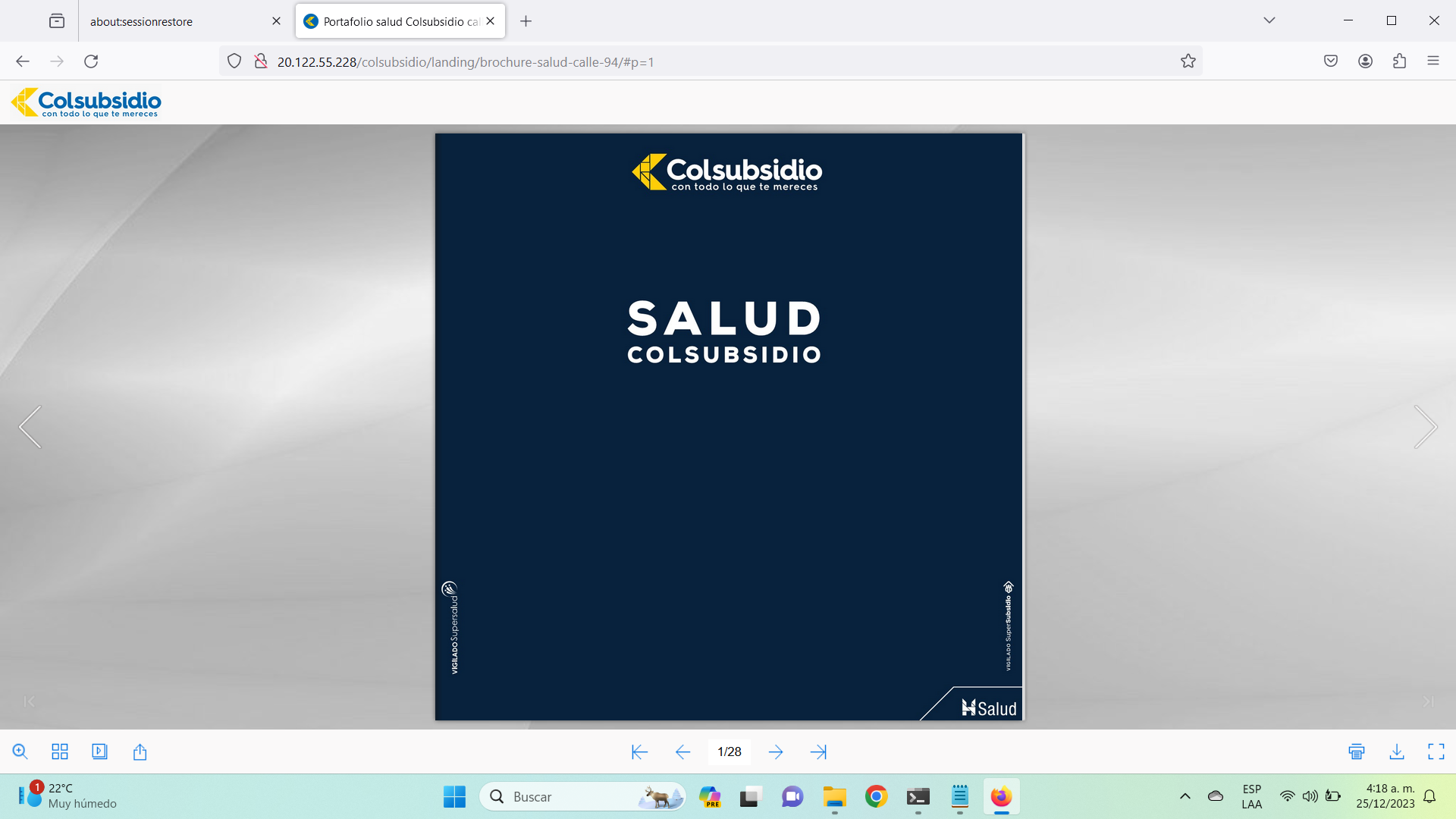Image resolution: width=1456 pixels, height=819 pixels.
Task: Open the Wi-Fi network settings
Action: click(x=1287, y=796)
